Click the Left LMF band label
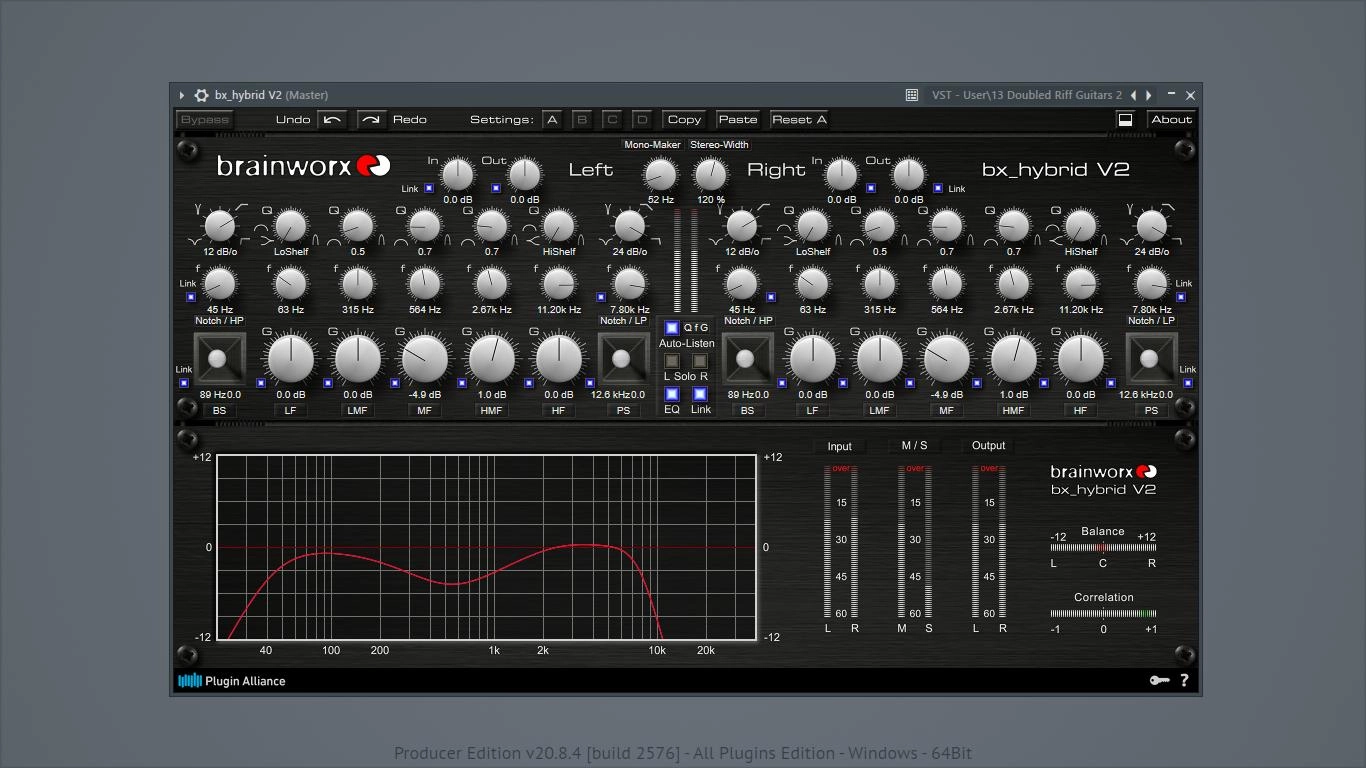1366x768 pixels. pos(358,410)
